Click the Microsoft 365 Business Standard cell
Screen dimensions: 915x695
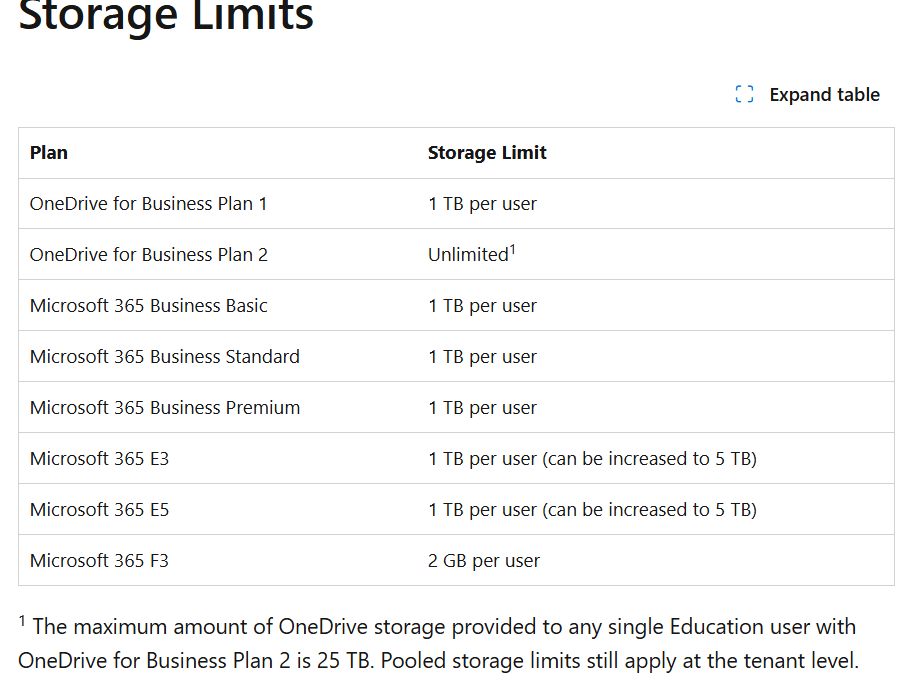click(163, 356)
